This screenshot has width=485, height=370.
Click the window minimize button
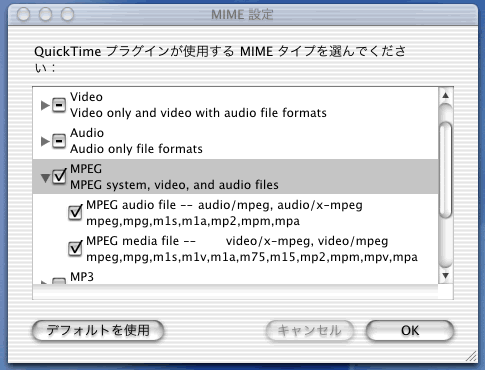click(46, 15)
